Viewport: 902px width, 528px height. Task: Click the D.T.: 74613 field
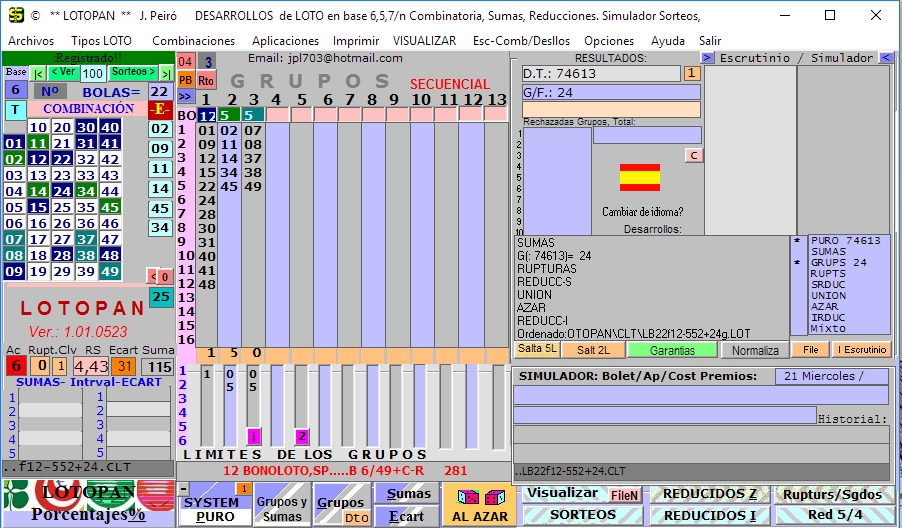[601, 74]
